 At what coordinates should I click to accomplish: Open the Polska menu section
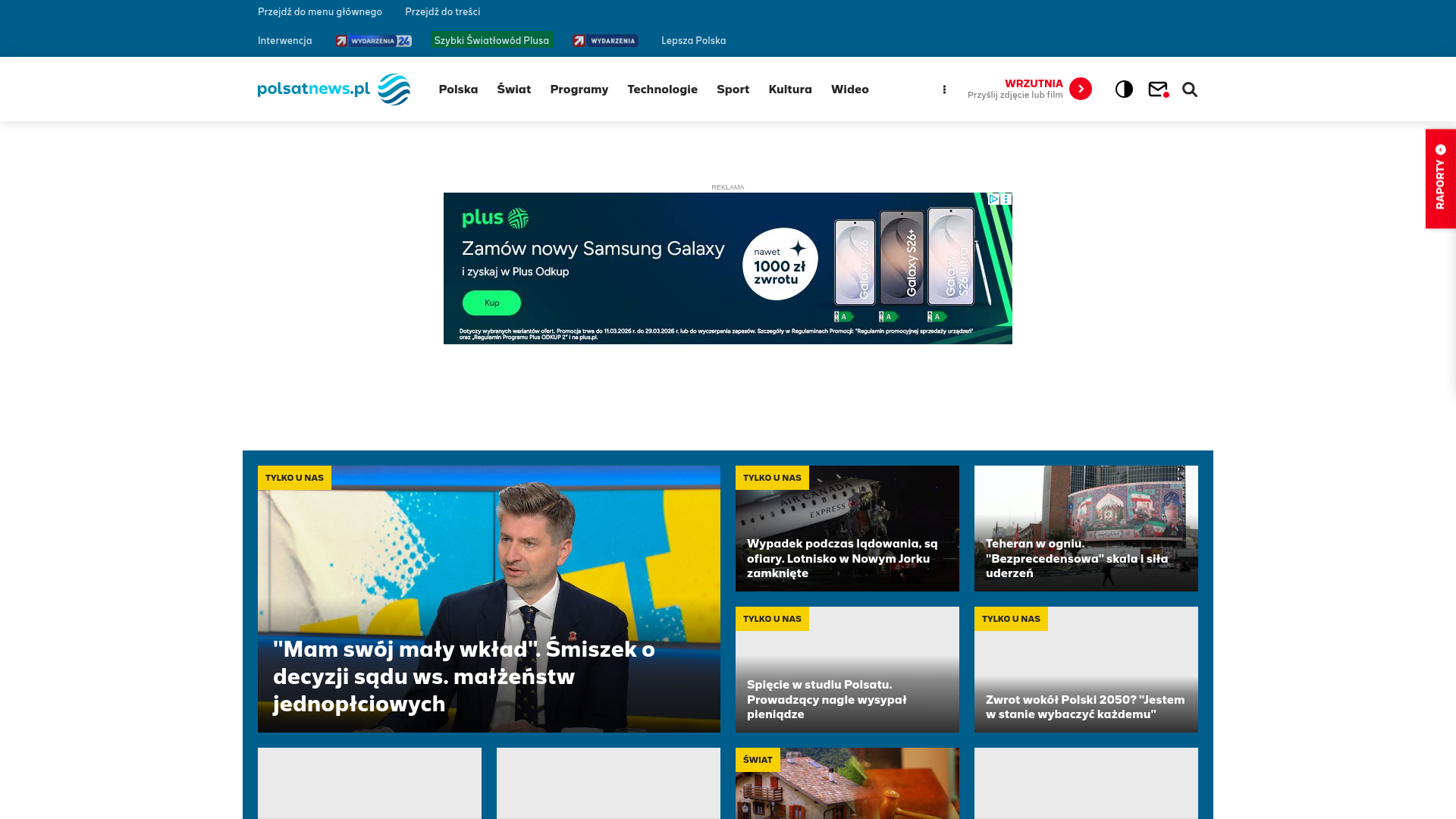coord(458,89)
